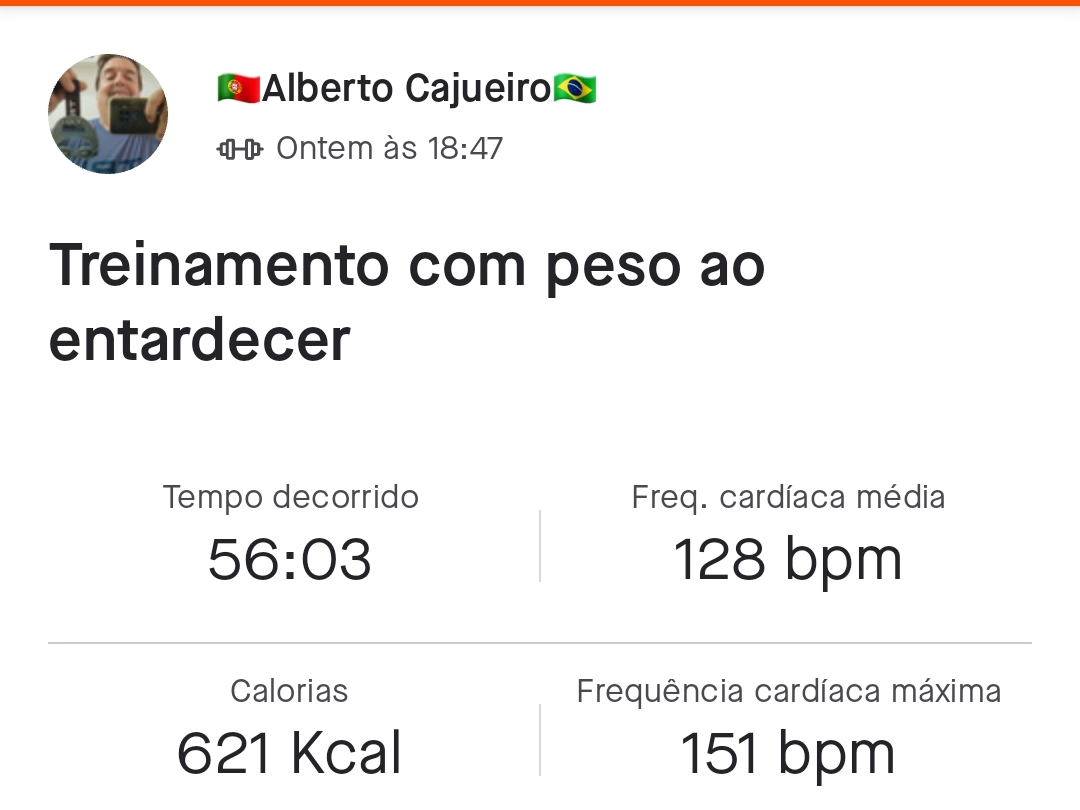Tap the weight training dumbbell icon
The width and height of the screenshot is (1080, 810).
pos(240,149)
